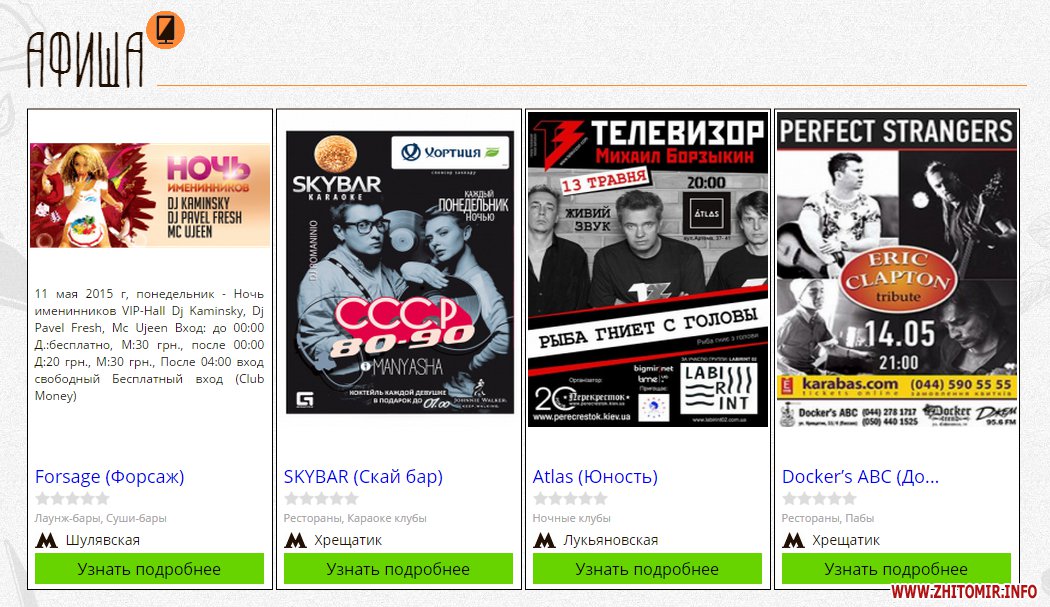This screenshot has width=1050, height=607.
Task: Click Узнать подробнее under Atlas
Action: coord(648,569)
